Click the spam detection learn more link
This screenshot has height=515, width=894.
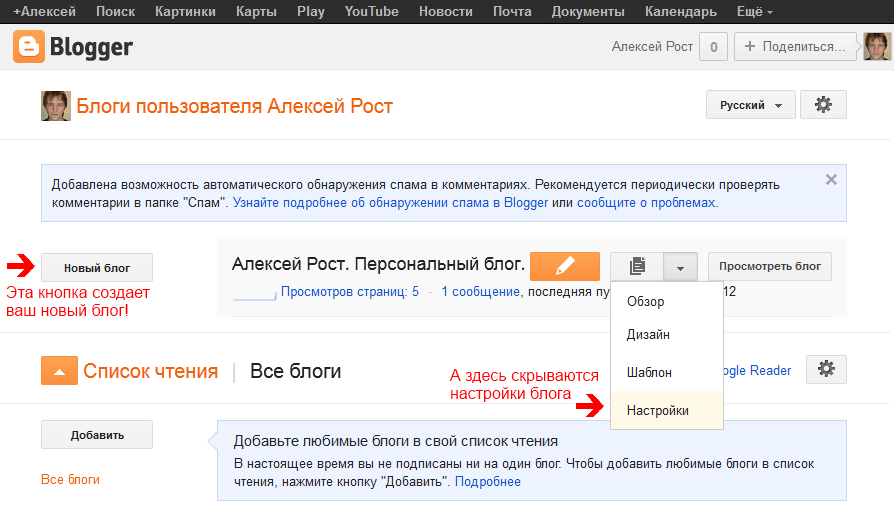(391, 203)
